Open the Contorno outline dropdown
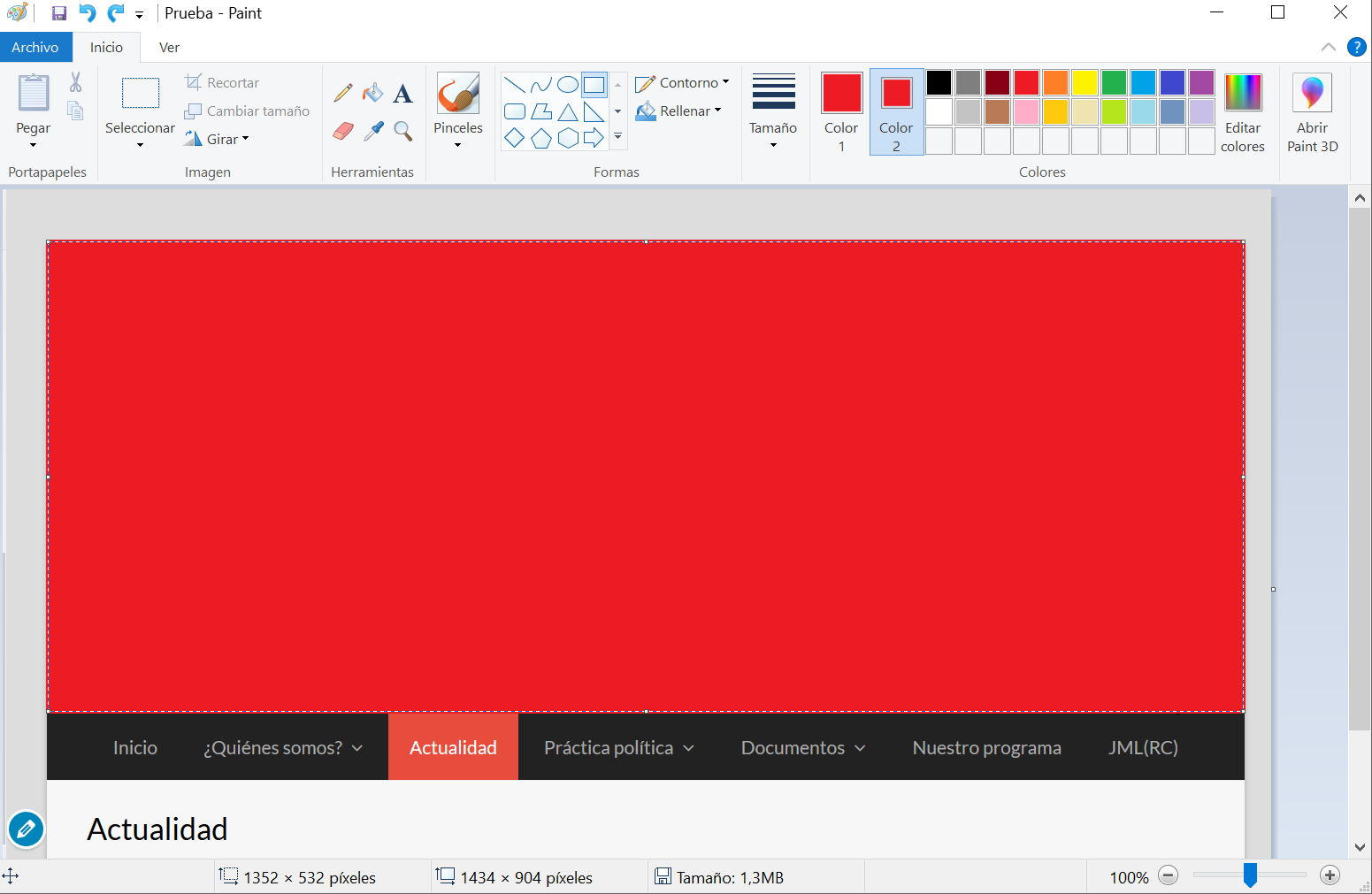The height and width of the screenshot is (894, 1372). (682, 83)
